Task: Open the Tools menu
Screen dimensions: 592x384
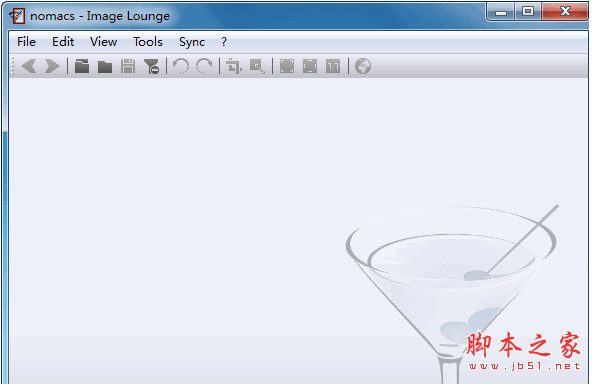Action: point(148,42)
